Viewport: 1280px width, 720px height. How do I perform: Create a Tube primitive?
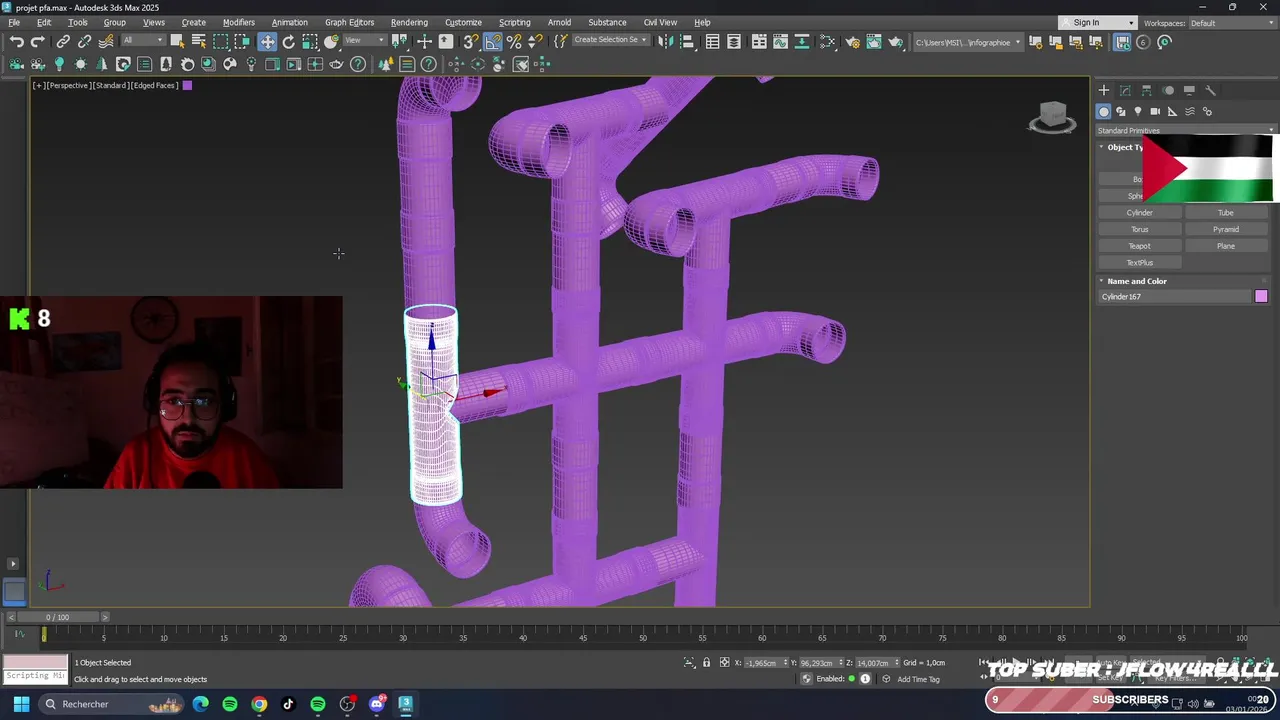[1225, 213]
